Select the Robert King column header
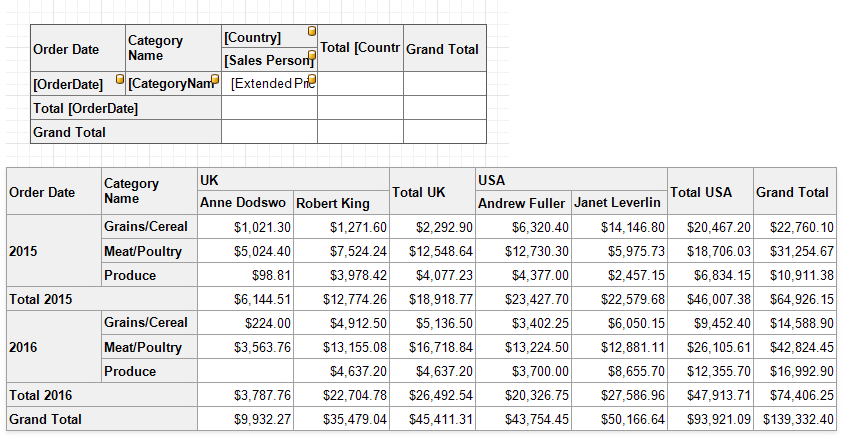Viewport: 843px width, 439px height. click(341, 203)
